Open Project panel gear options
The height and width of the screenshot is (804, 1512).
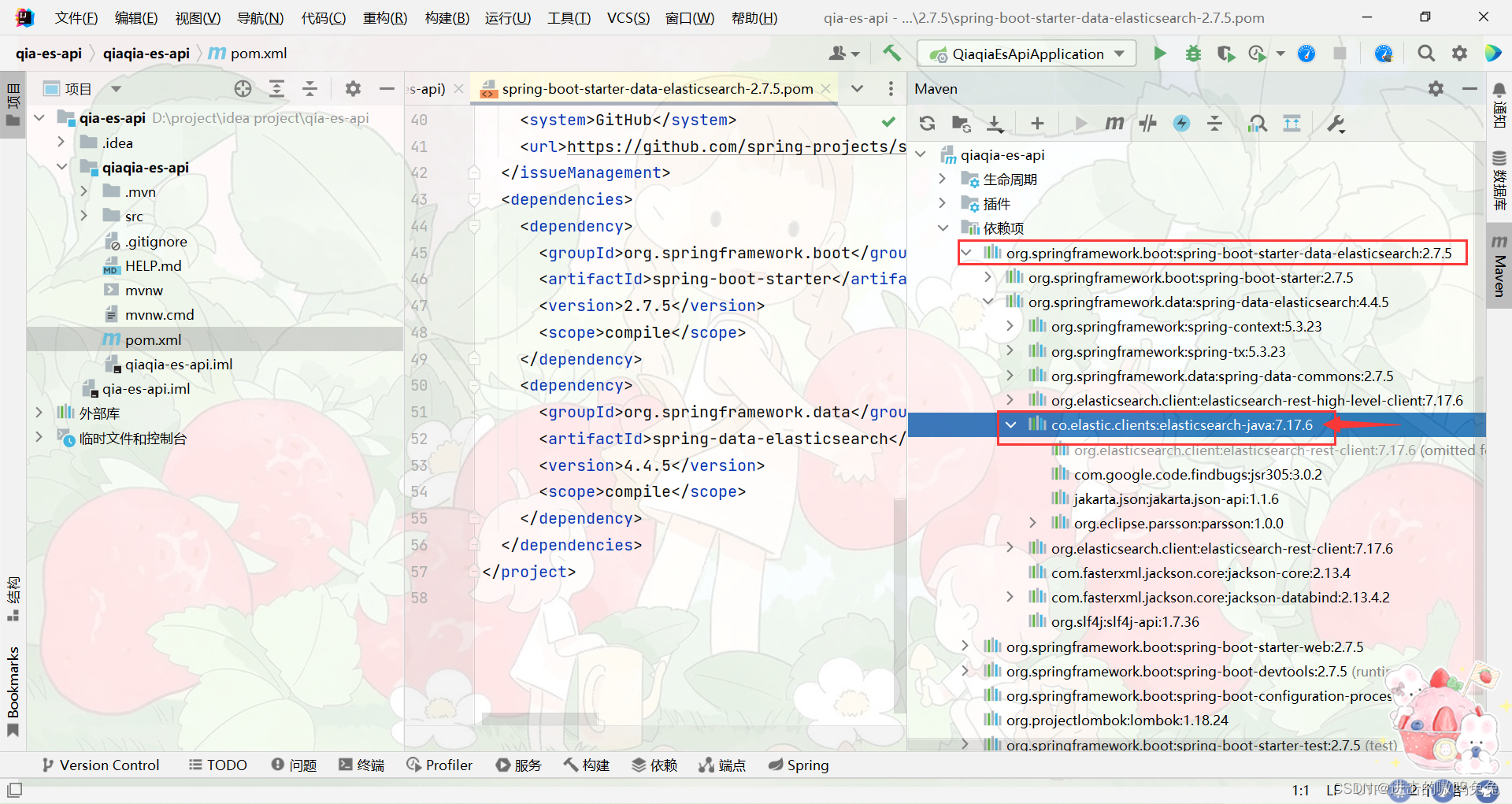353,89
